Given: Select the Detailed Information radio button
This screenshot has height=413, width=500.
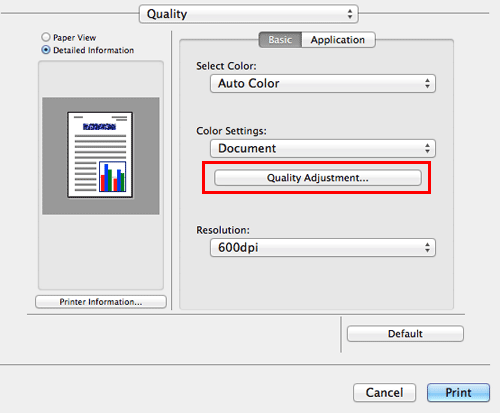Looking at the screenshot, I should point(46,50).
